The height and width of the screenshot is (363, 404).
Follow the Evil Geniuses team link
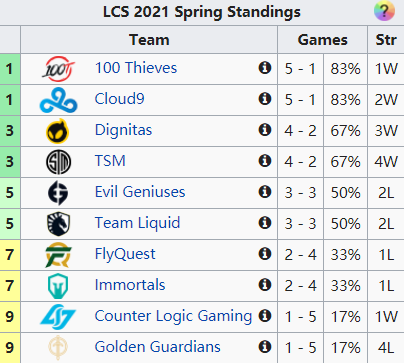point(140,192)
